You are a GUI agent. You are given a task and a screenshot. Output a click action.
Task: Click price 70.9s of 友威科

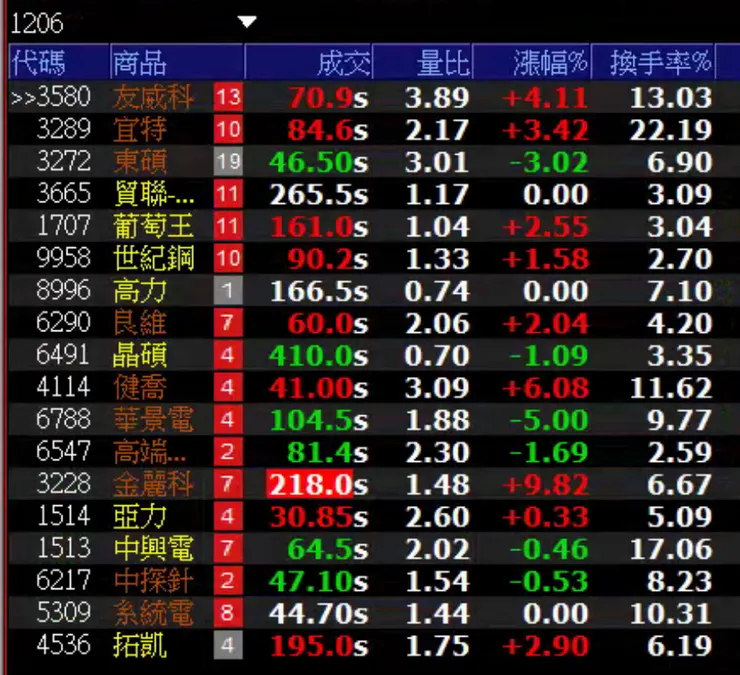[328, 98]
